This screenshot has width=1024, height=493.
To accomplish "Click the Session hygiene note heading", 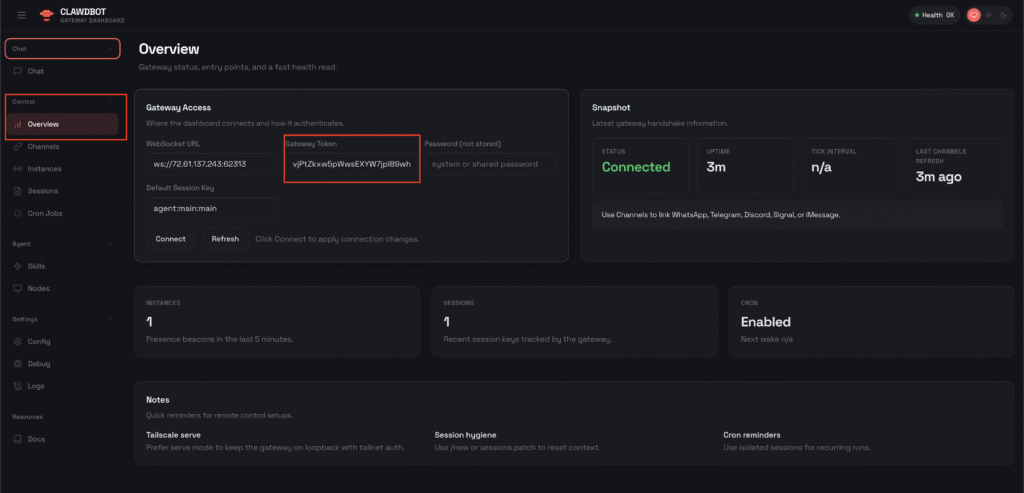I will (464, 435).
